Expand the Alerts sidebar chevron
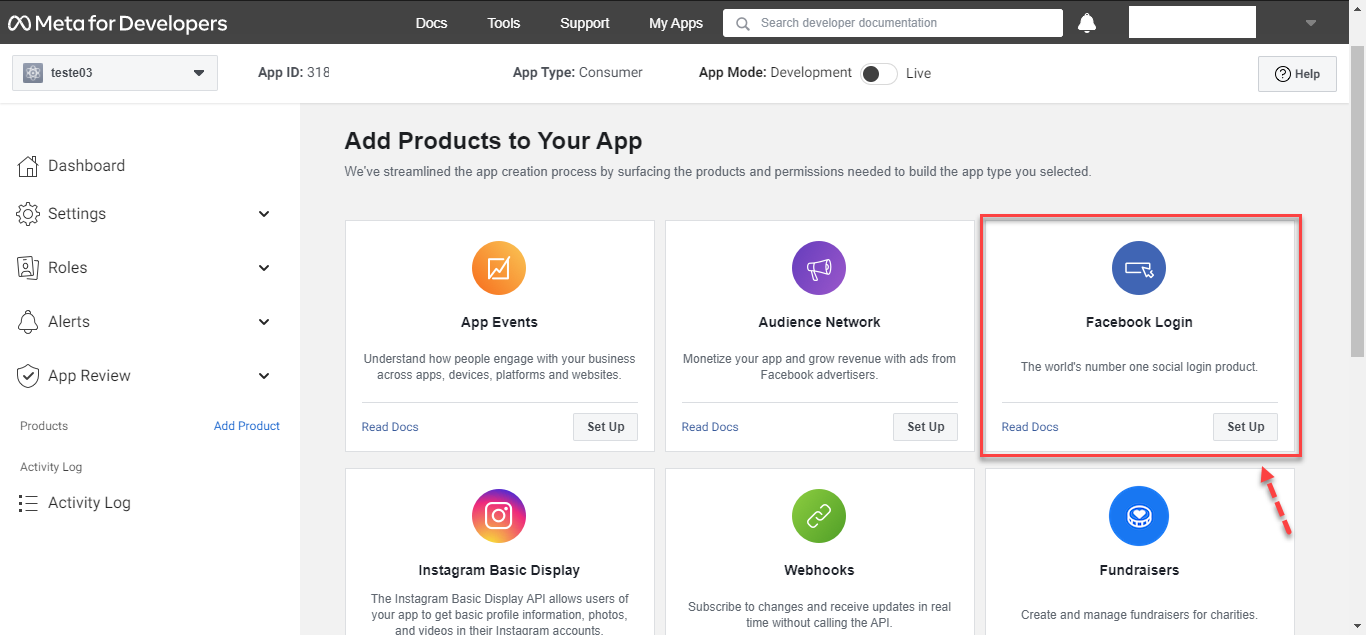Image resolution: width=1366 pixels, height=635 pixels. [x=264, y=322]
